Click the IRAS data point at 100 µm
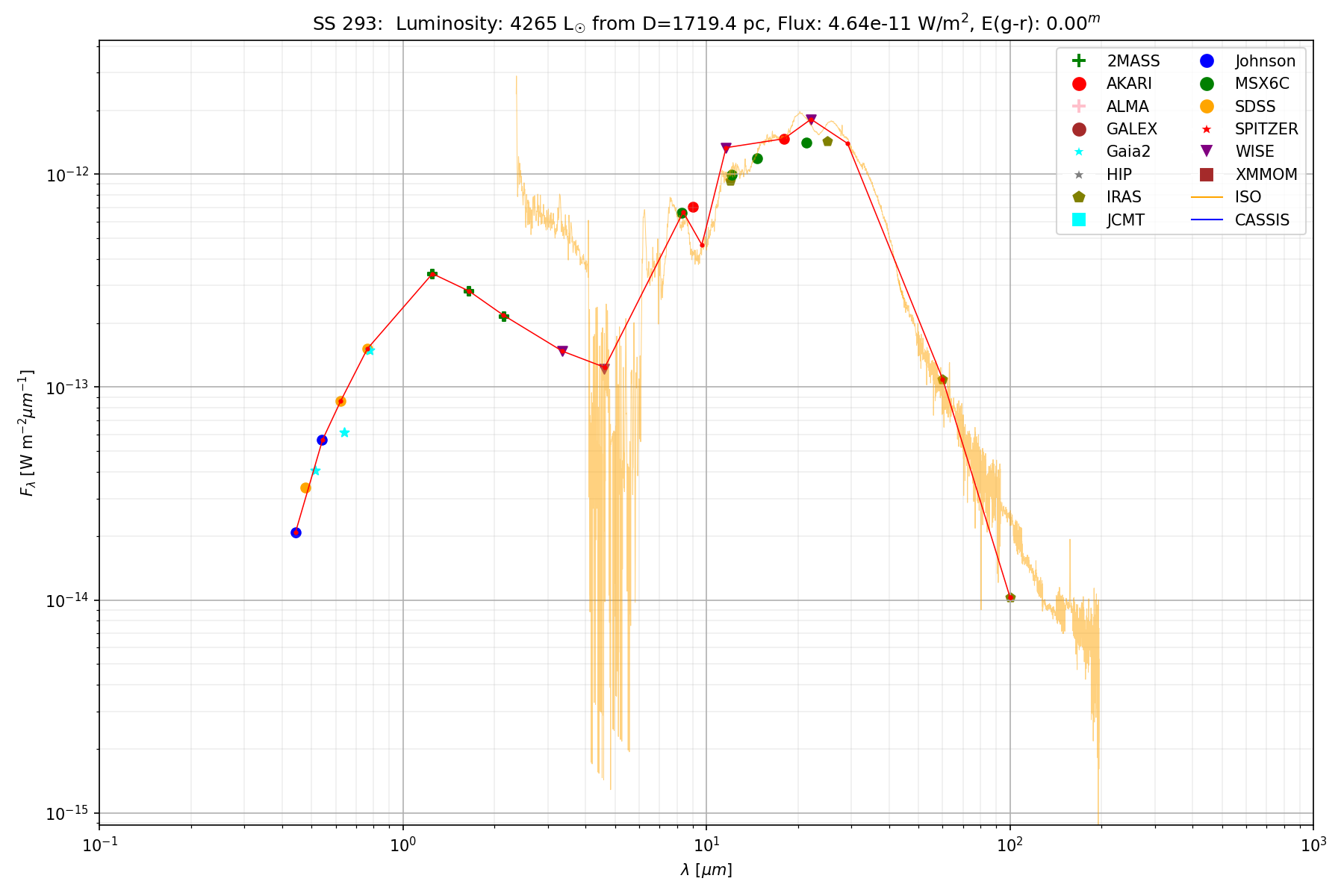 click(x=1010, y=597)
